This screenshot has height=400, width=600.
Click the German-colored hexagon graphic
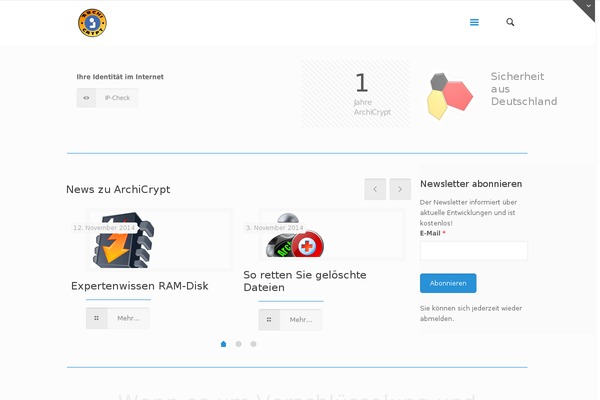point(450,96)
